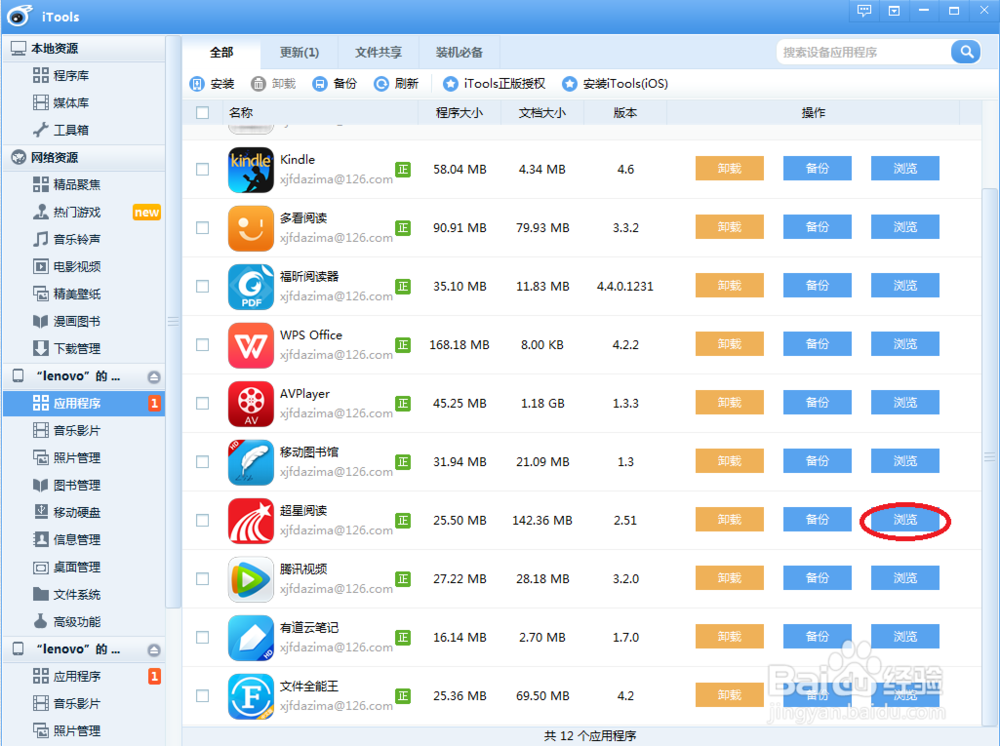
Task: Click 浏览 button for AVPlayer
Action: pyautogui.click(x=905, y=403)
